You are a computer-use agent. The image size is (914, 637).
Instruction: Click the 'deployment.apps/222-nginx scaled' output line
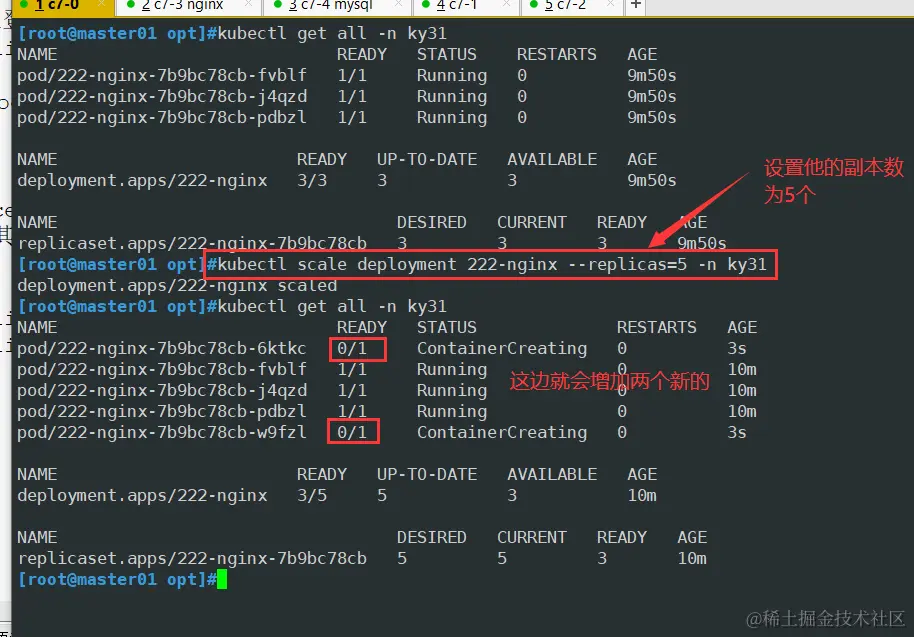click(177, 286)
